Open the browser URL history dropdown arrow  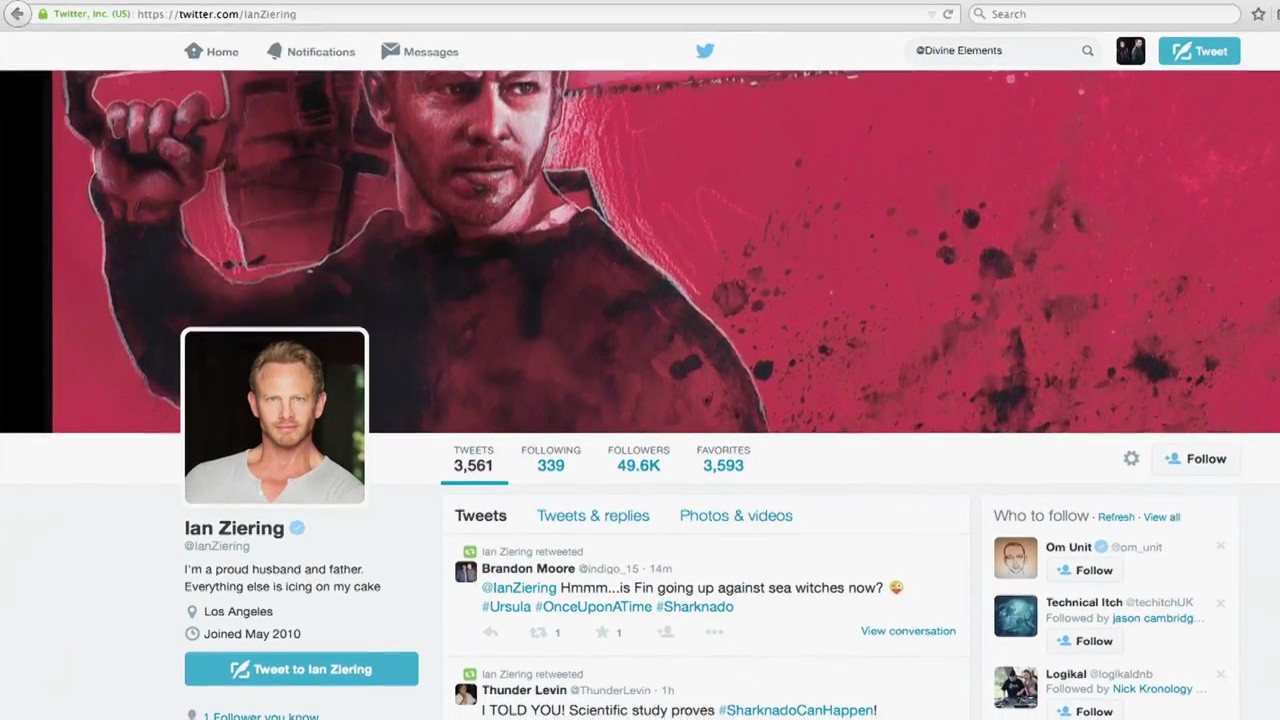click(x=931, y=14)
